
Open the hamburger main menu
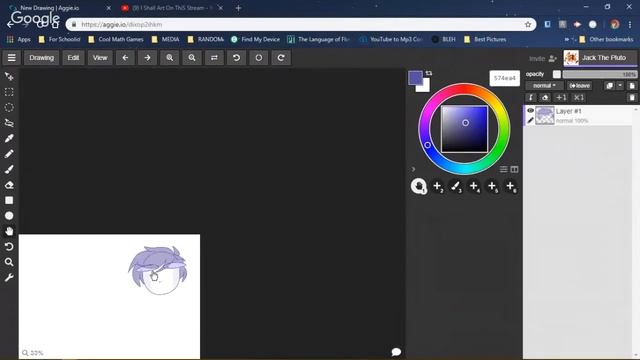pos(11,58)
